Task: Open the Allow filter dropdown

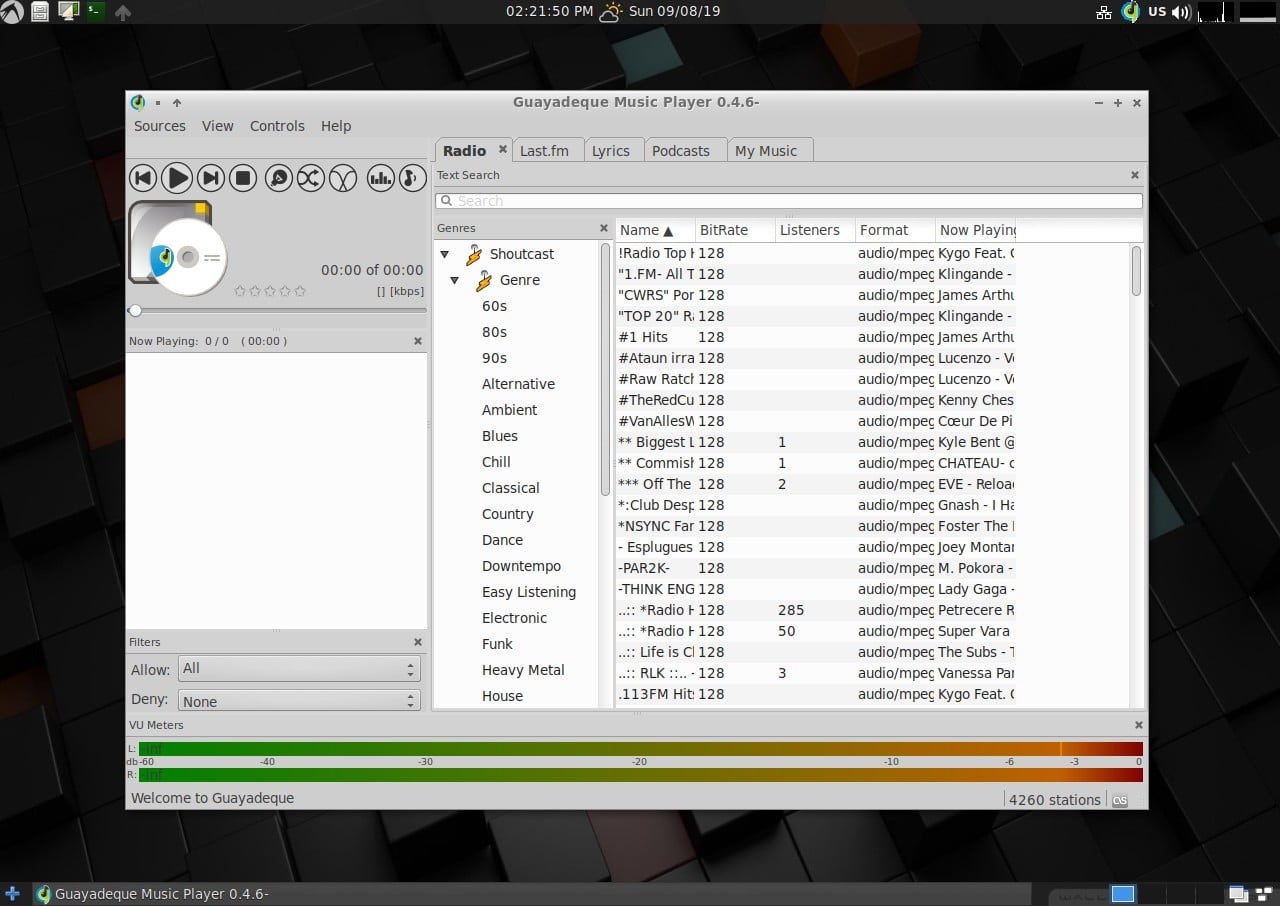Action: [x=297, y=668]
